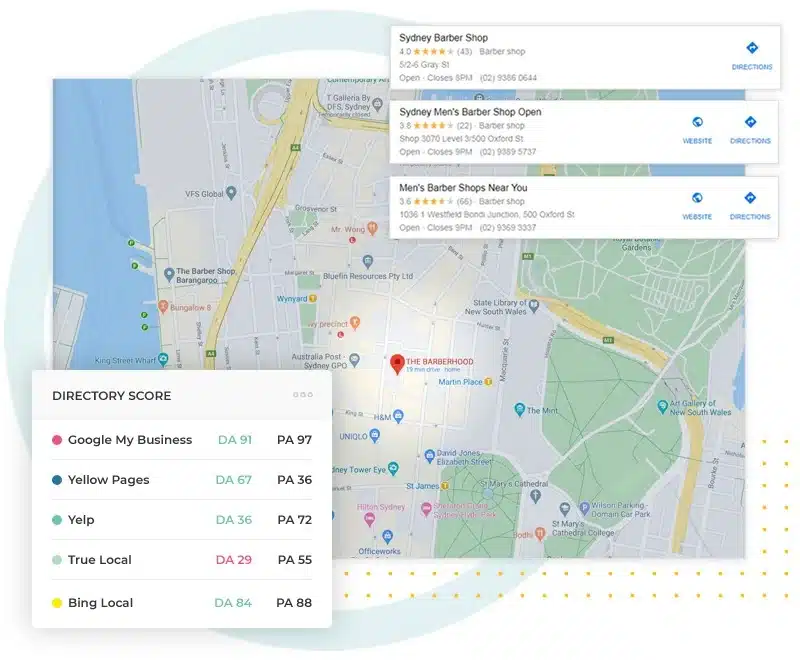
Task: Select the Google My Business row label
Action: (x=130, y=440)
